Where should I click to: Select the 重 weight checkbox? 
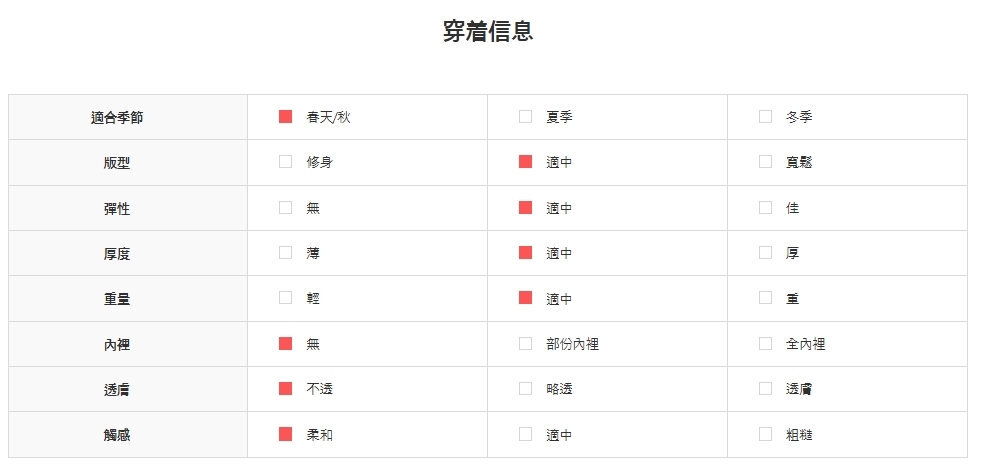tap(765, 298)
